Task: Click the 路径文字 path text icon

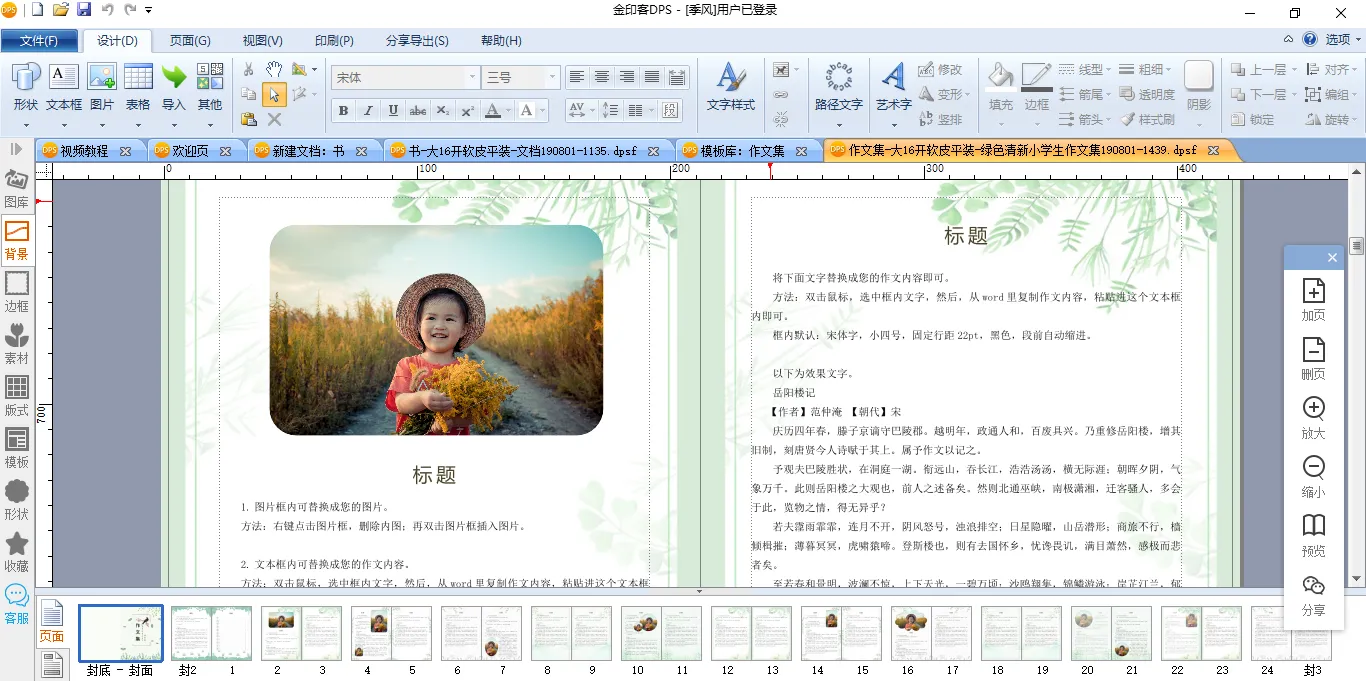Action: tap(838, 87)
